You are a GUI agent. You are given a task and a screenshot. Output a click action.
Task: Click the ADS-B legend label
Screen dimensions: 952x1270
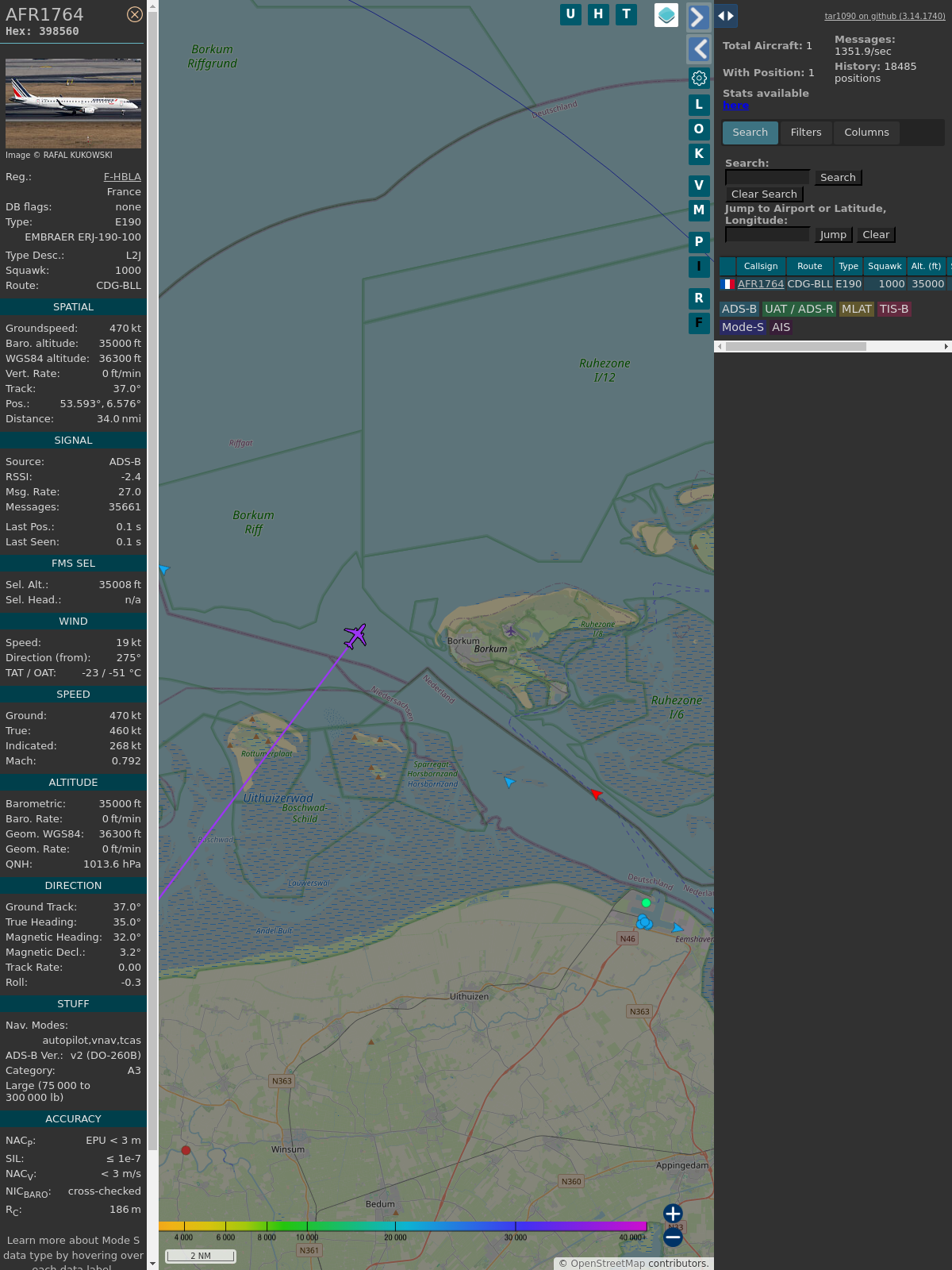coord(739,310)
